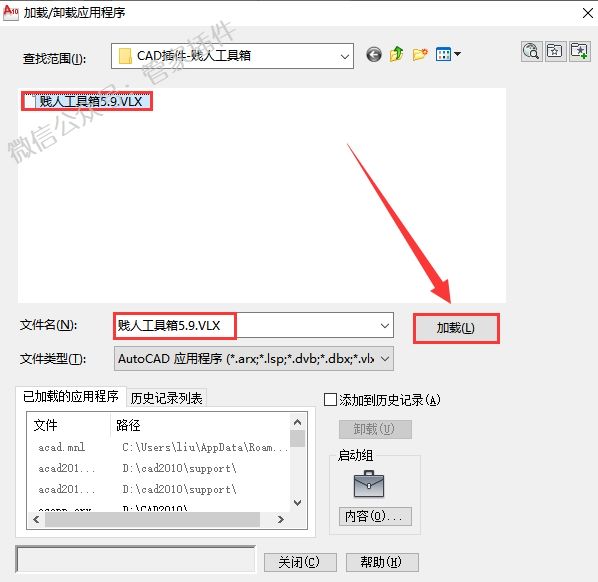This screenshot has width=598, height=582.
Task: Add current folder to Favorites
Action: pyautogui.click(x=580, y=51)
